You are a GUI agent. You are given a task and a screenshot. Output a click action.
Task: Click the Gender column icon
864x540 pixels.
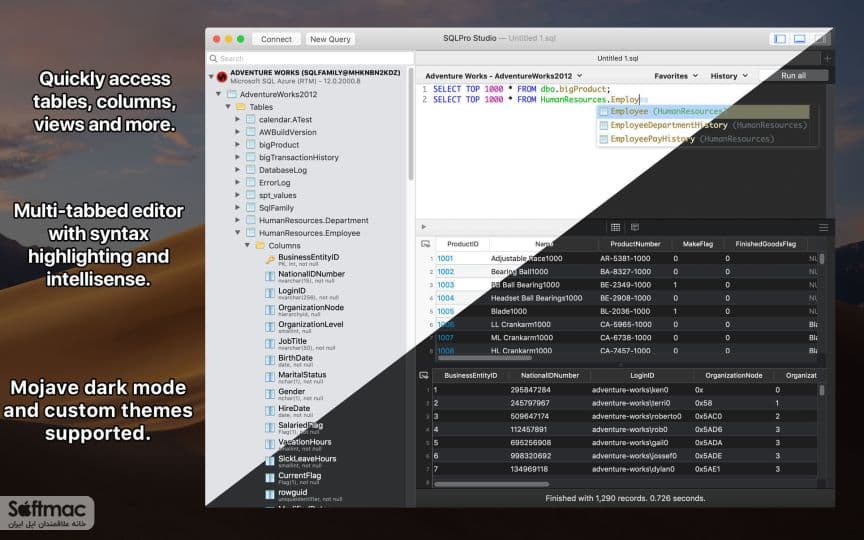click(270, 394)
